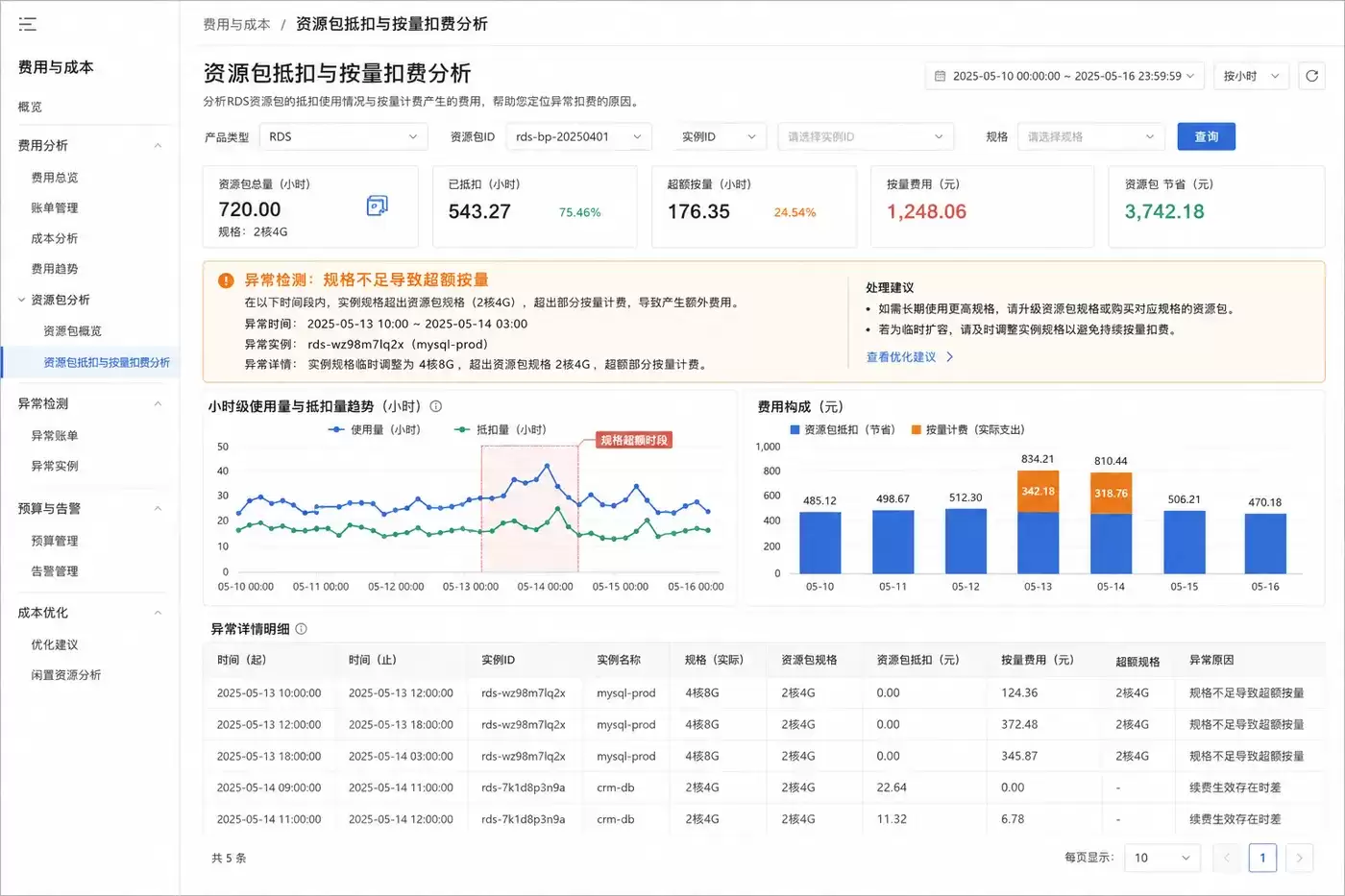Click orange 342.18 bar segment for 05-13
Viewport: 1345px width, 896px height.
click(1038, 491)
